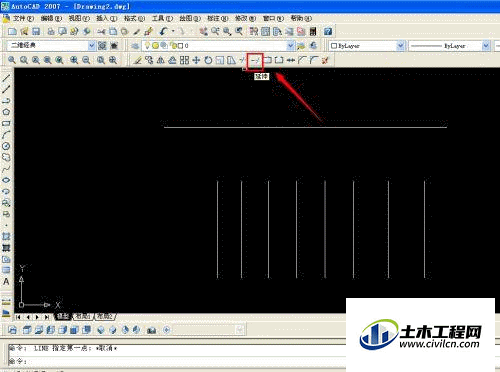Screen dimensions: 500x372
Task: Click the first-tab navigation arrow
Action: click(18, 317)
